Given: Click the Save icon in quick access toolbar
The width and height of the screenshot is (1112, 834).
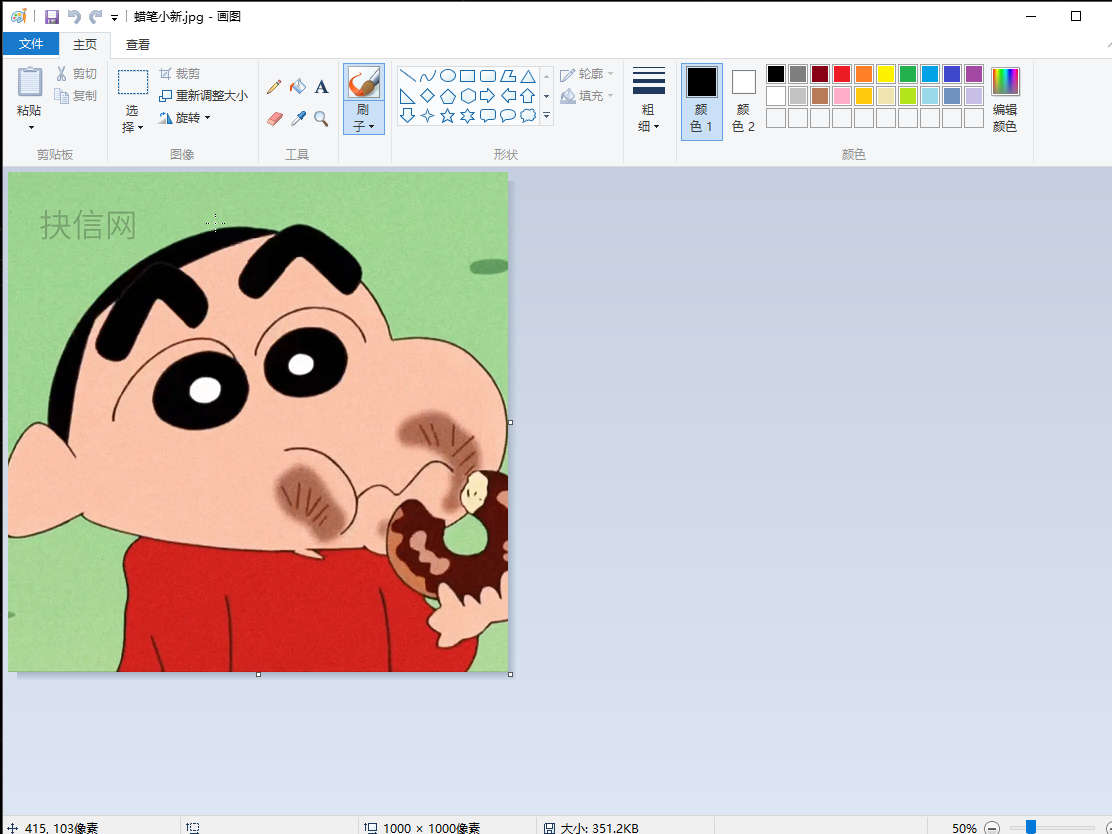Looking at the screenshot, I should click(x=52, y=17).
